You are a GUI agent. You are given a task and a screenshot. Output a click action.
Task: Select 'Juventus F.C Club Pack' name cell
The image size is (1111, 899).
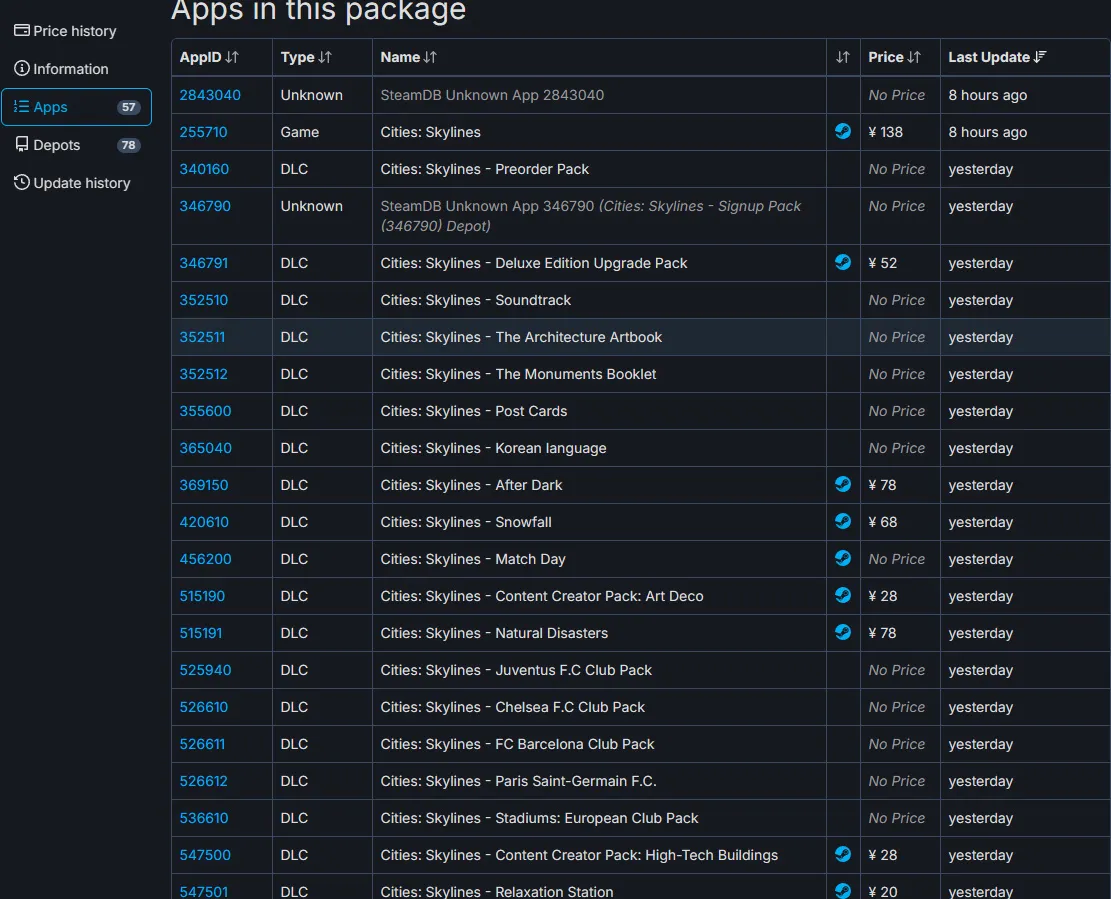[x=599, y=670]
